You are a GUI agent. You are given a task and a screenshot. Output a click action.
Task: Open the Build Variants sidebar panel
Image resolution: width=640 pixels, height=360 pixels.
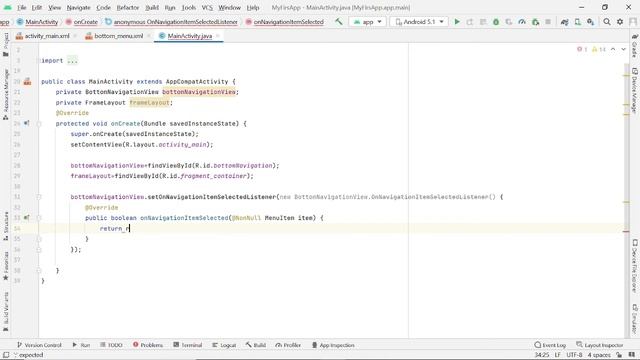pyautogui.click(x=6, y=311)
